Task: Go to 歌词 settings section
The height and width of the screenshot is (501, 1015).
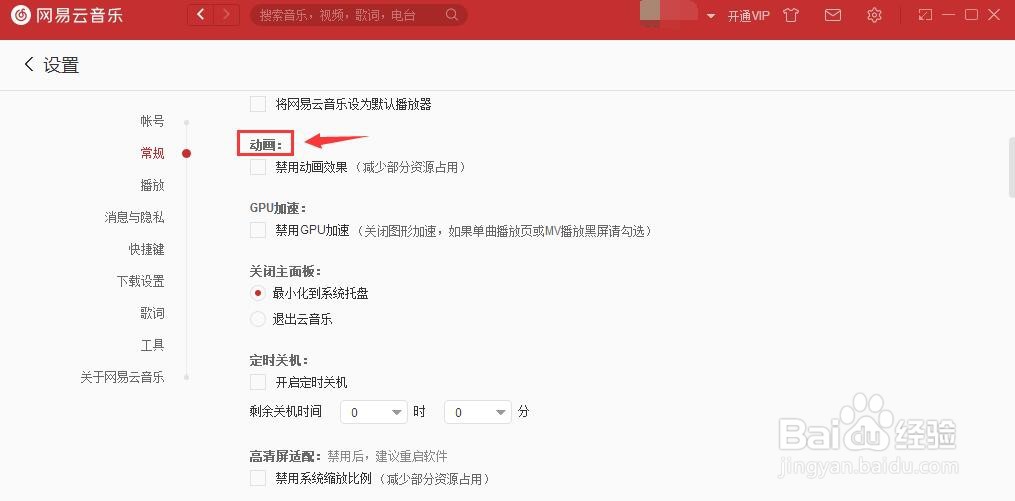Action: tap(152, 313)
